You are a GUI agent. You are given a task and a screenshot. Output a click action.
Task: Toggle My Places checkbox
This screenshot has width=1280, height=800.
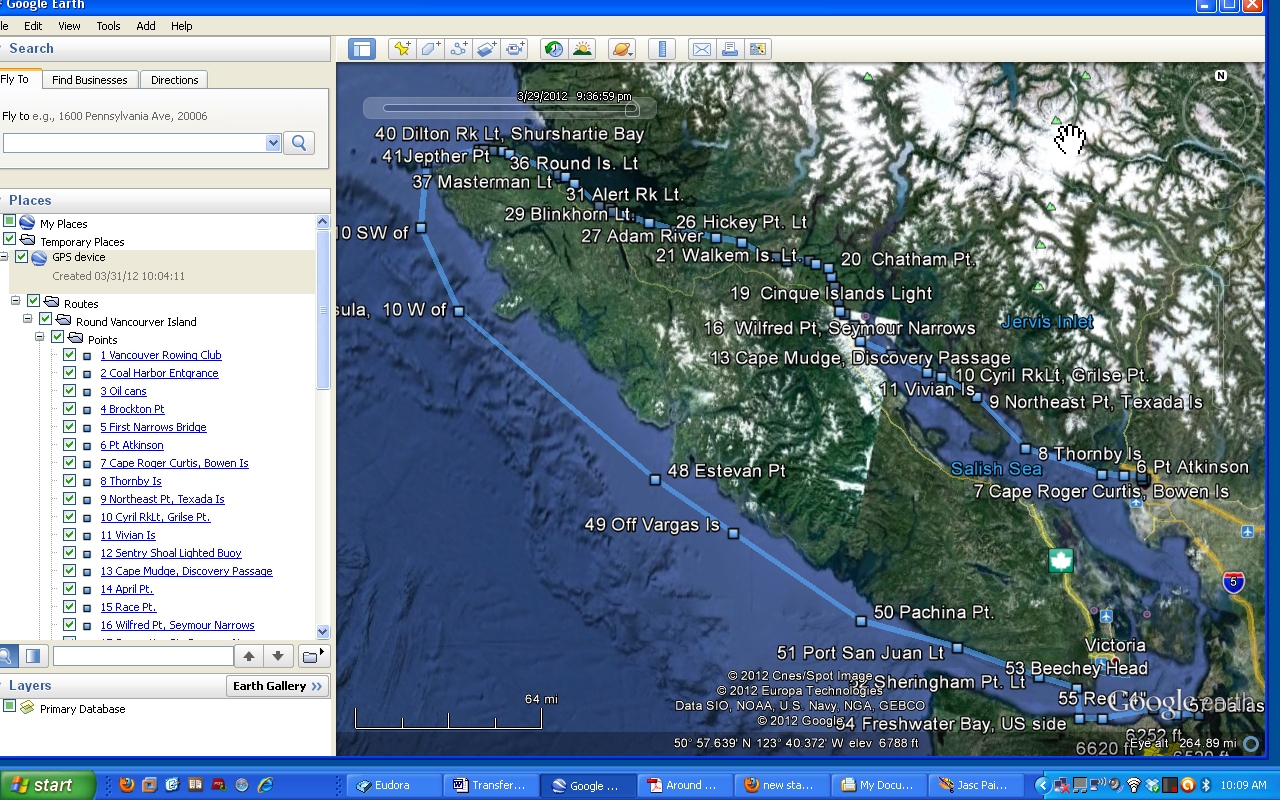9,221
